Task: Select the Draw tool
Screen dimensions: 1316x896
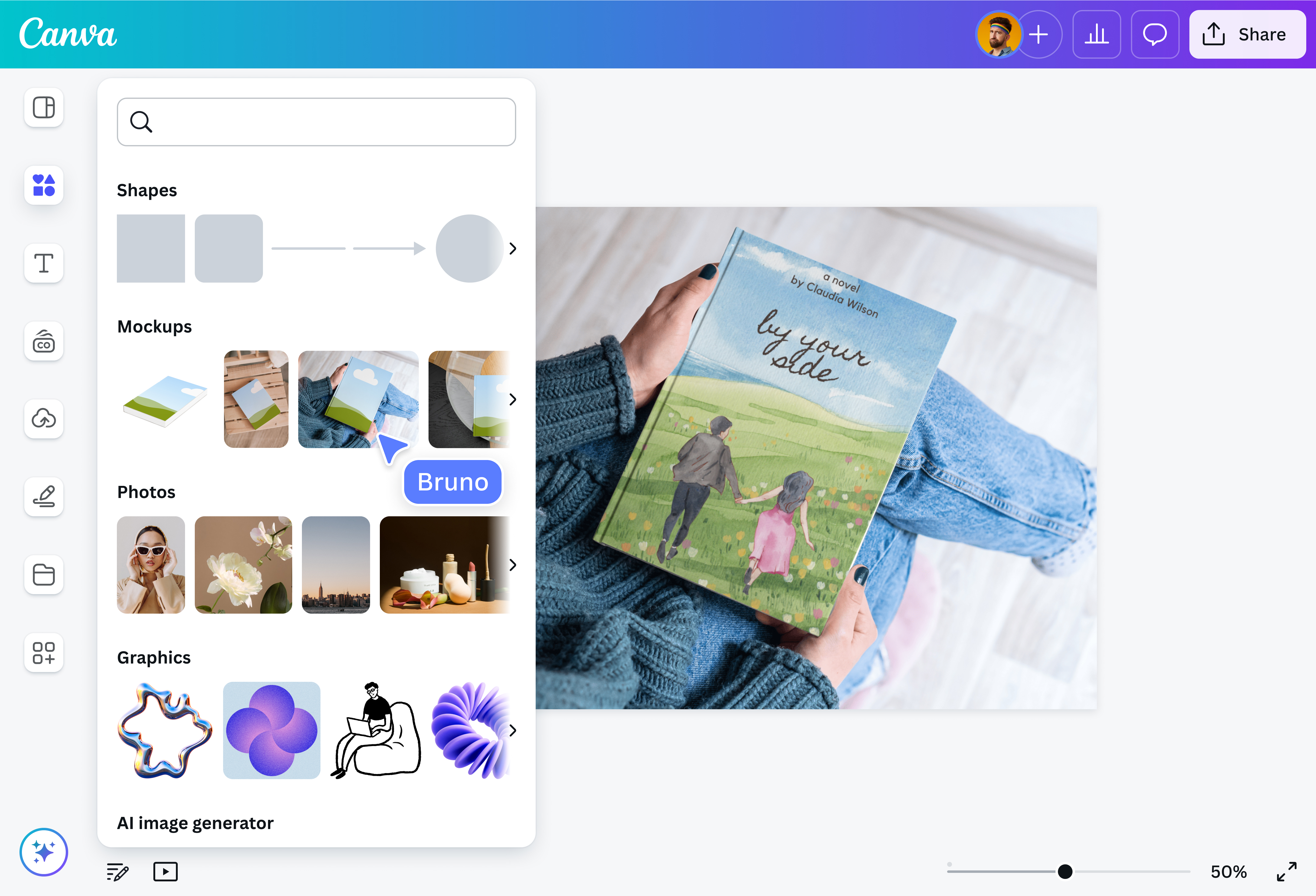Action: coord(44,497)
